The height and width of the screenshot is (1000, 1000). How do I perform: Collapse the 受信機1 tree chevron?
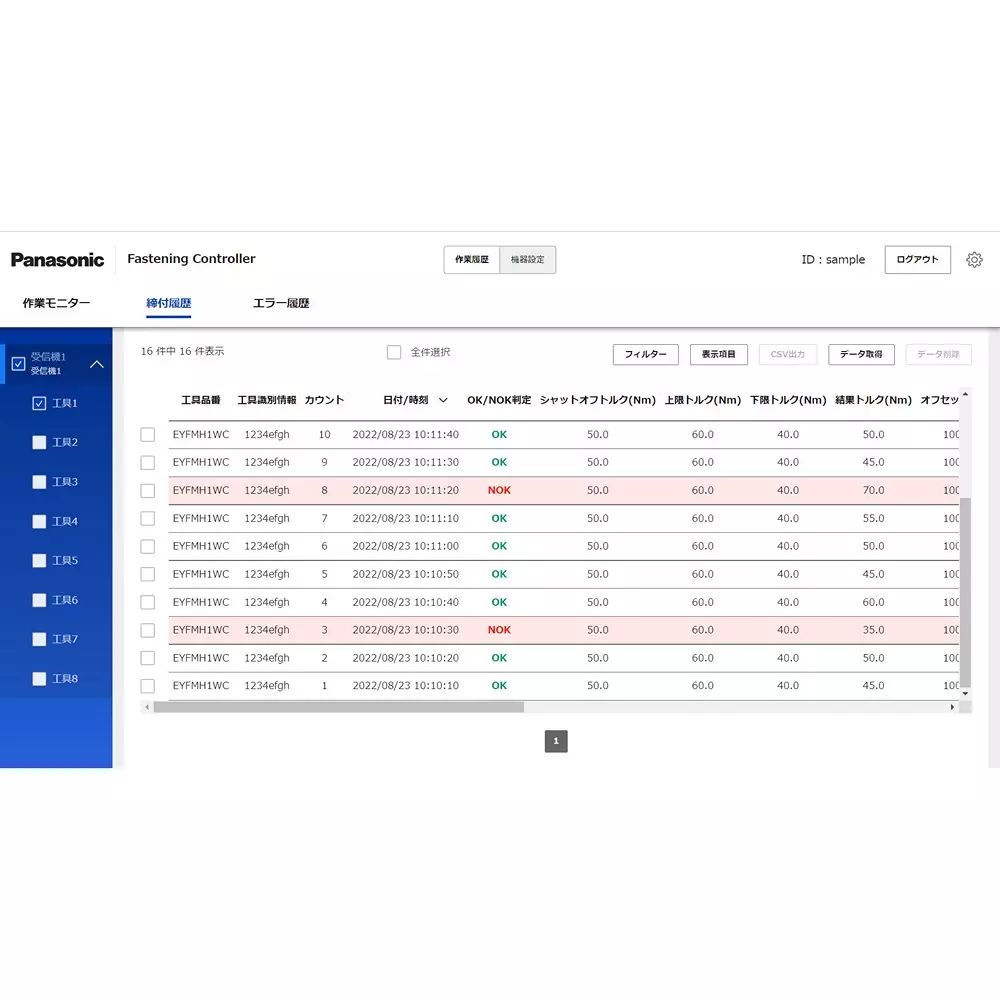pyautogui.click(x=97, y=364)
